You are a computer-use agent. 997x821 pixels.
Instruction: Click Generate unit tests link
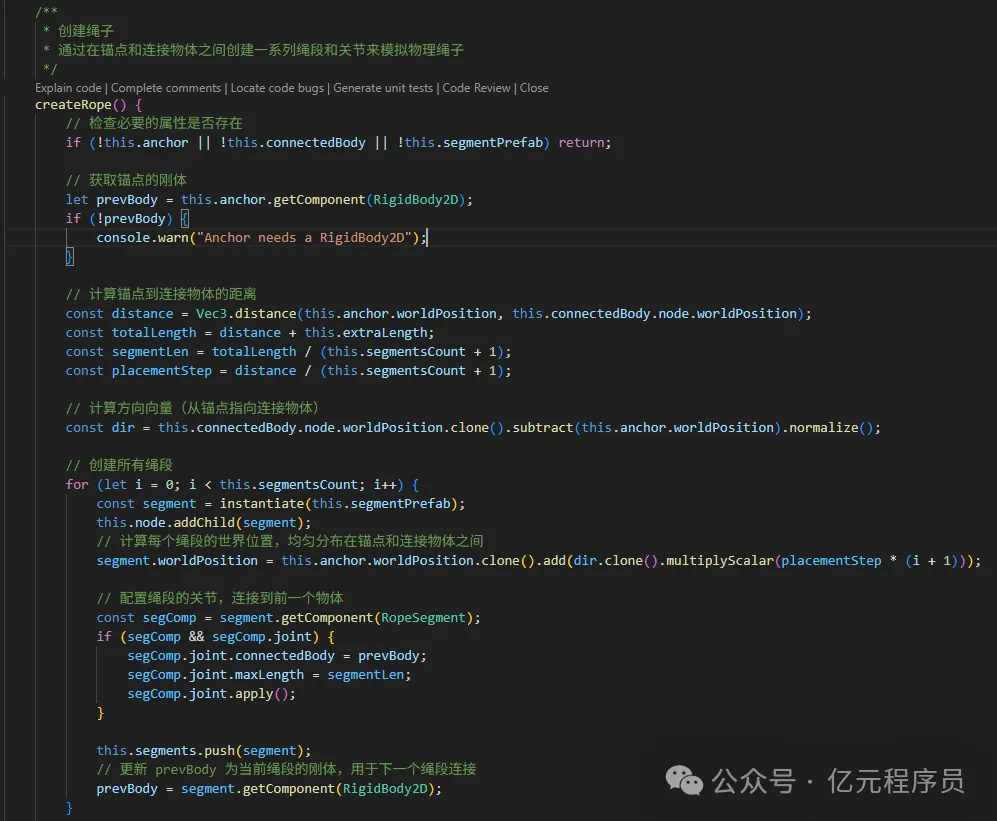(383, 88)
